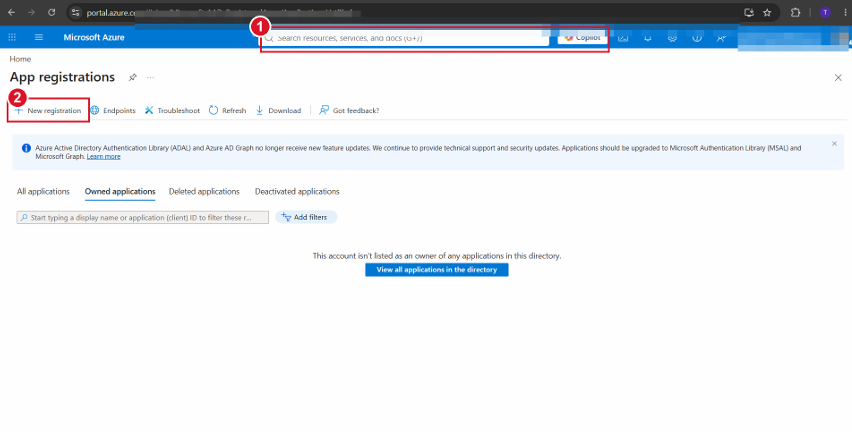Click the 'This account isn't listed as an owner' message
852x432 pixels.
(437, 255)
